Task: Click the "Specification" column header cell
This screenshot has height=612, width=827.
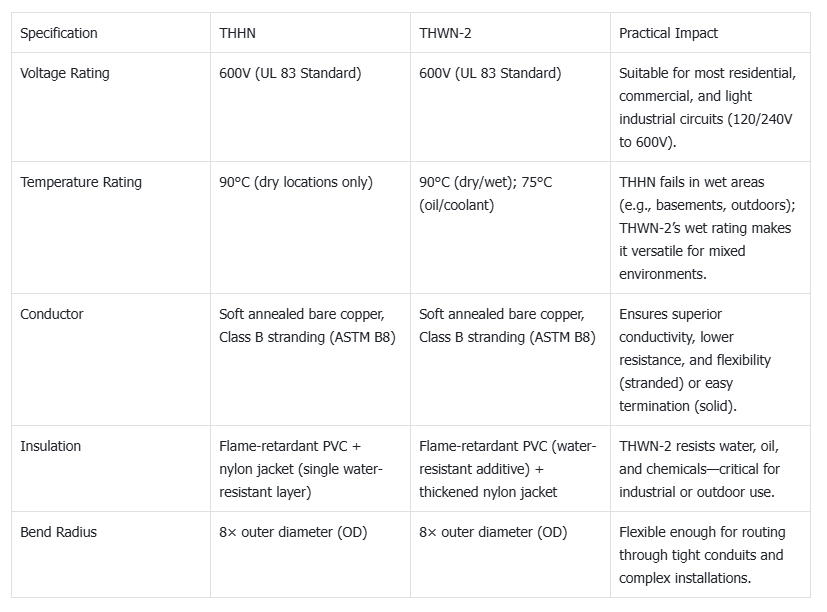Action: (59, 33)
